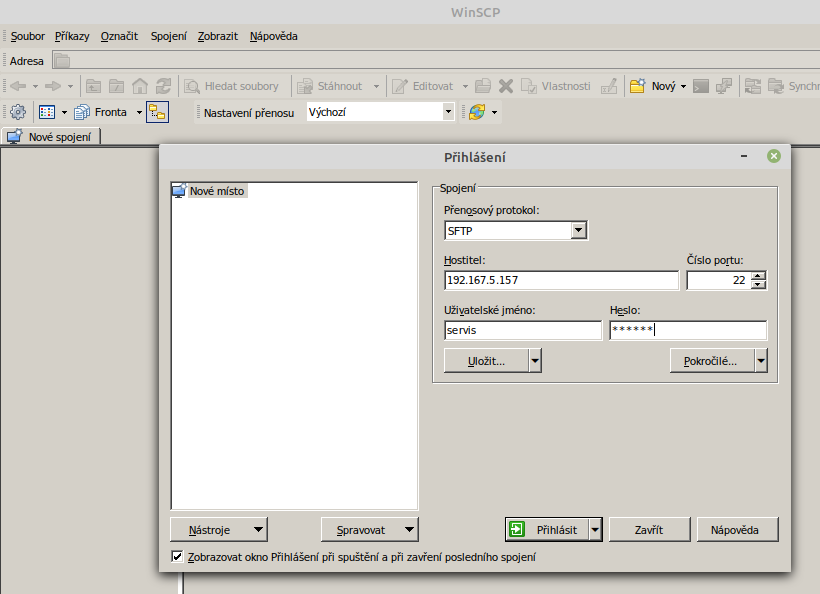
Task: Click the settings gear icon in toolbar
Action: click(x=17, y=112)
